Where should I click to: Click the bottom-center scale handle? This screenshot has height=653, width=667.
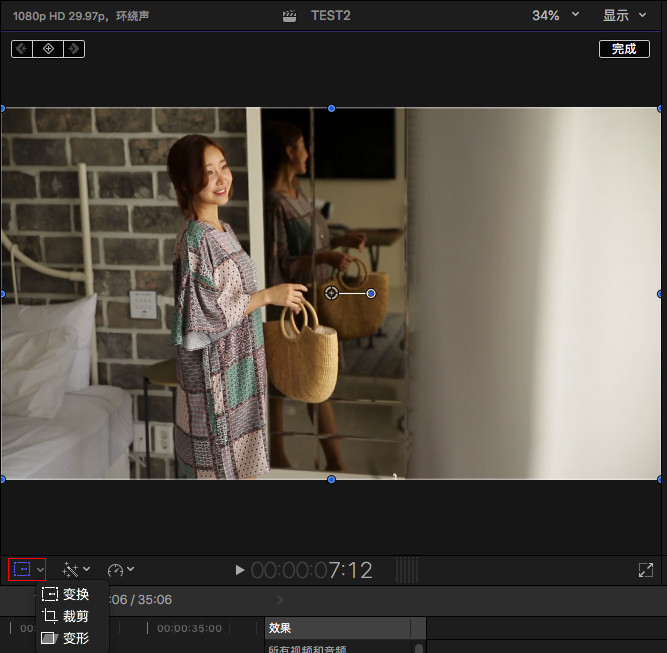[x=331, y=479]
